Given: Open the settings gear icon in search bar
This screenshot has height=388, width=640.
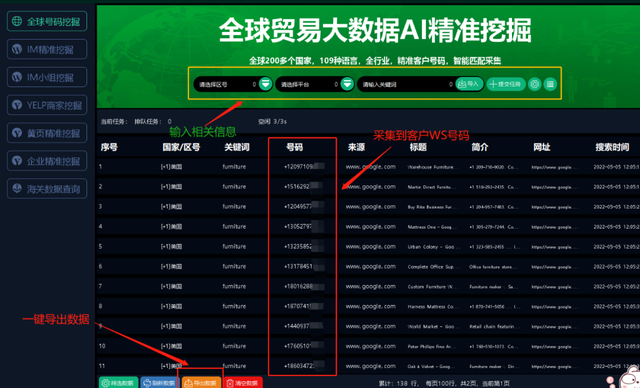Looking at the screenshot, I should click(x=534, y=84).
